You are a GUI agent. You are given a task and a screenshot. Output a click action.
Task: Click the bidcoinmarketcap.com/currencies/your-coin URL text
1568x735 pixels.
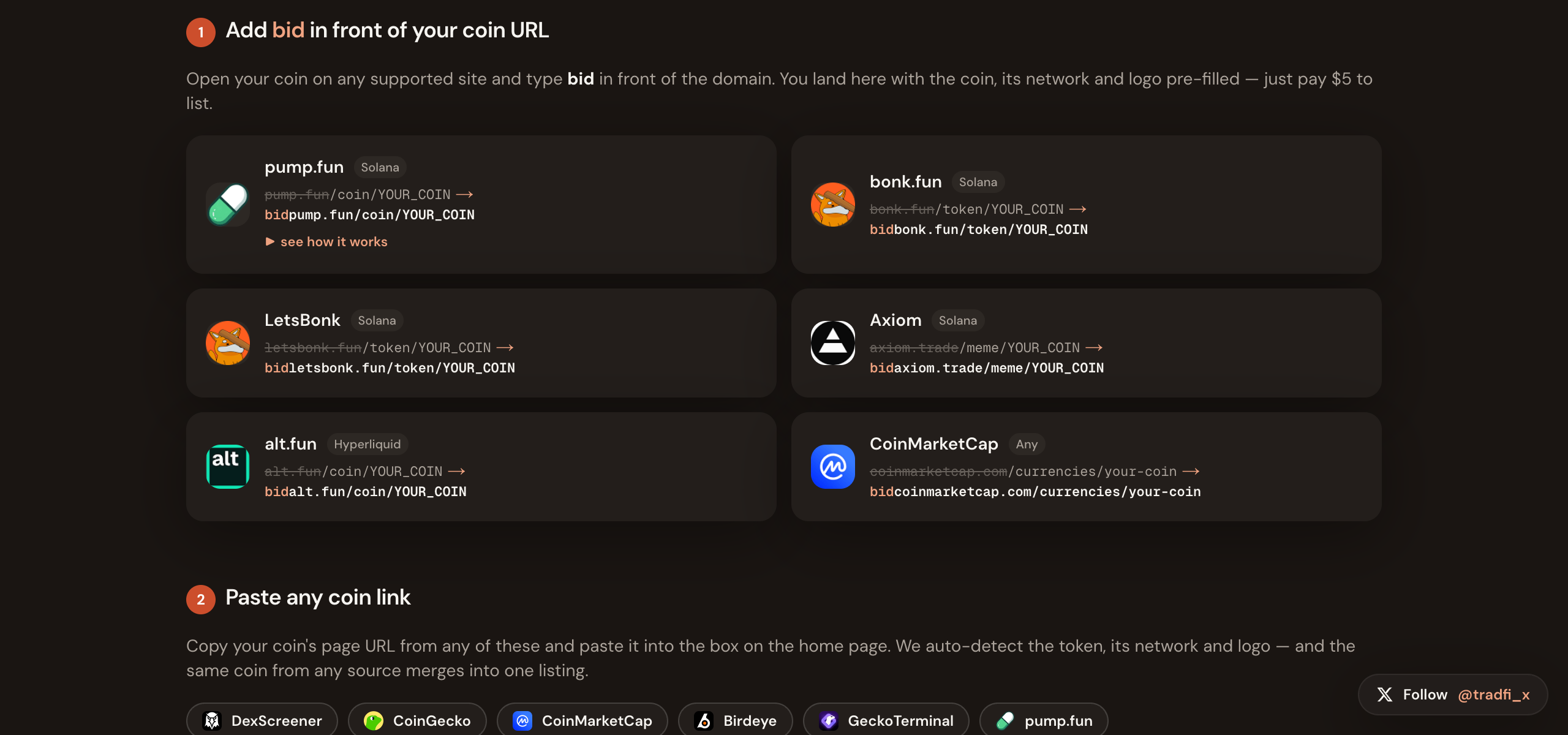[1035, 492]
